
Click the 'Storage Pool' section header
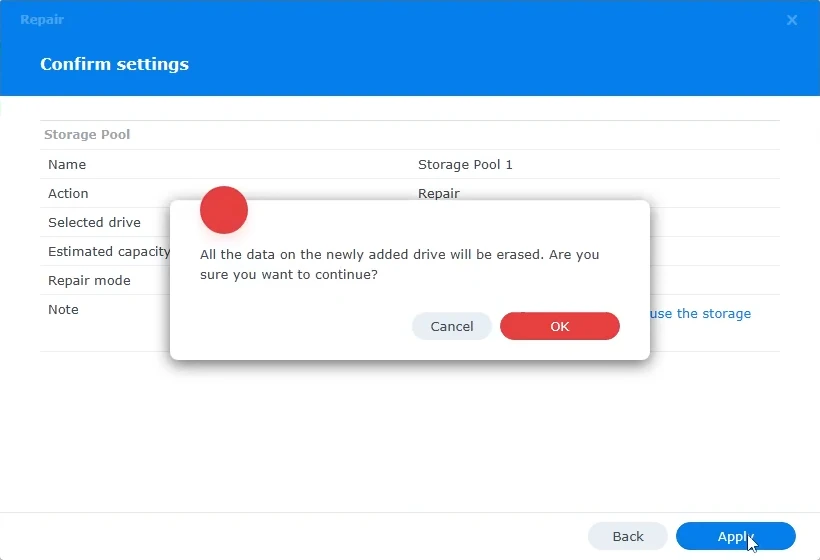click(87, 134)
